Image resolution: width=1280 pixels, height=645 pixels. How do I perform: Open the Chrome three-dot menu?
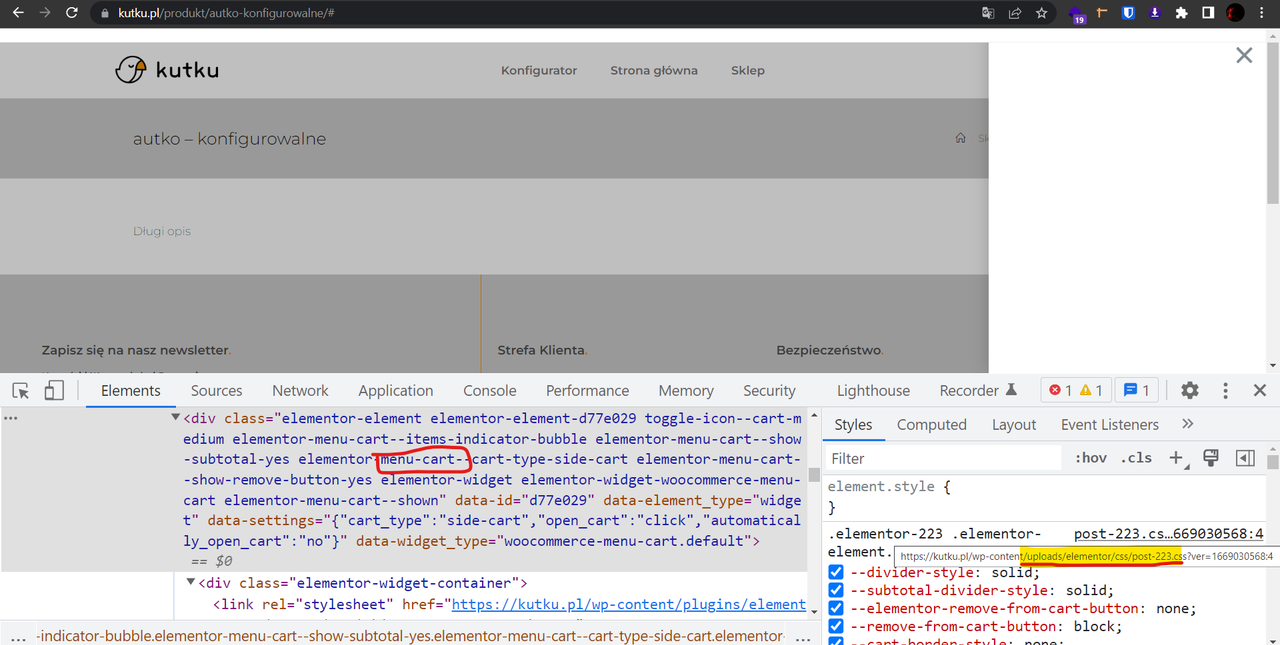click(x=1264, y=13)
